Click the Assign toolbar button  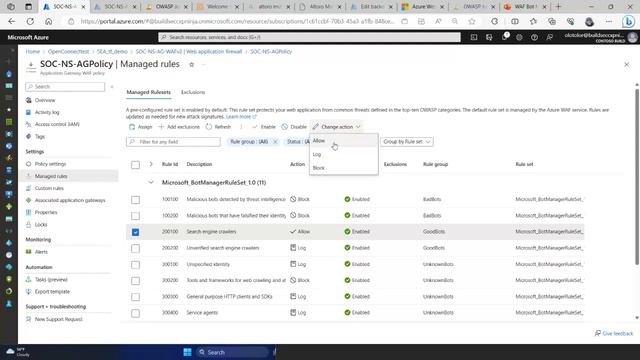pos(140,127)
